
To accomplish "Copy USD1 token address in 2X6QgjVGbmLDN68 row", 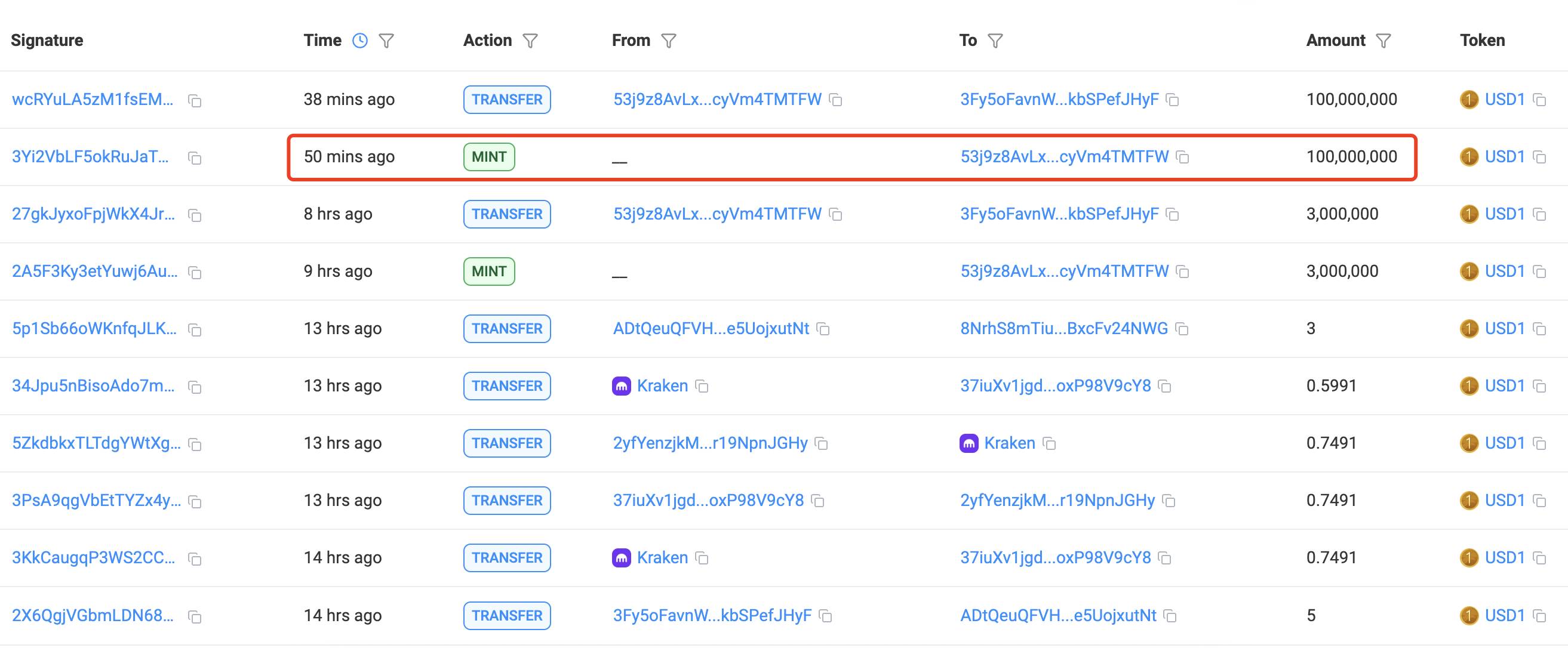I will pyautogui.click(x=1539, y=615).
